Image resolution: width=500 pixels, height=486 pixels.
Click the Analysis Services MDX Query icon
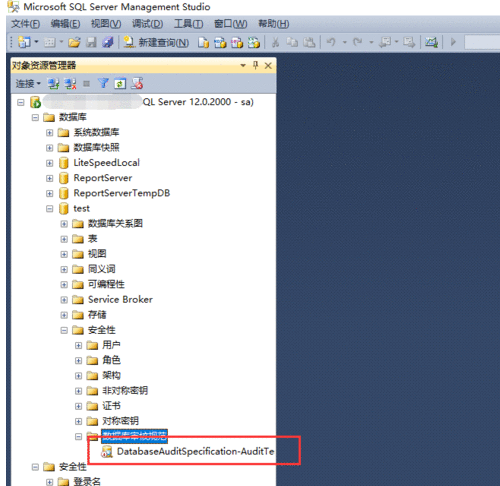coord(220,42)
